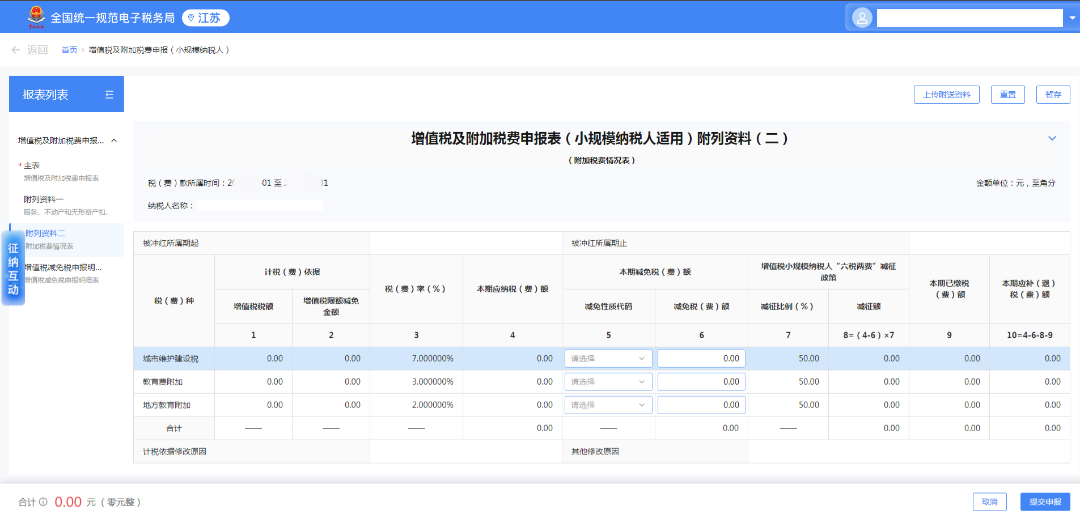This screenshot has width=1080, height=519.
Task: Click the location pin icon beside 江苏
Action: click(x=190, y=18)
